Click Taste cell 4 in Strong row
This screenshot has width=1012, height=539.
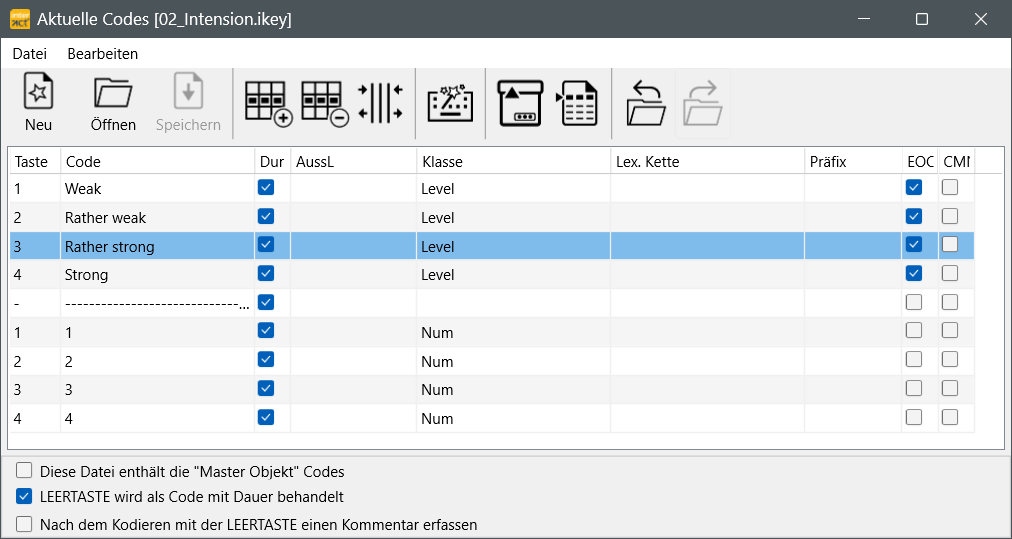tap(35, 274)
